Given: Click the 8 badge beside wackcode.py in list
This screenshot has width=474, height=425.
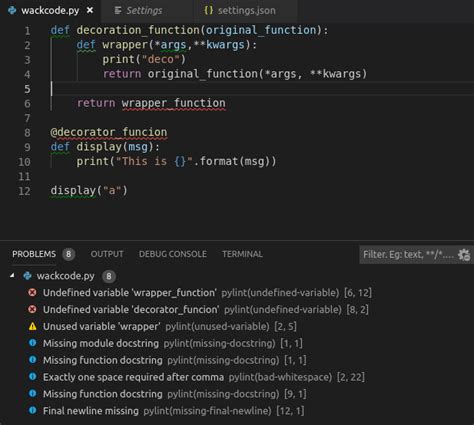Looking at the screenshot, I should [109, 276].
